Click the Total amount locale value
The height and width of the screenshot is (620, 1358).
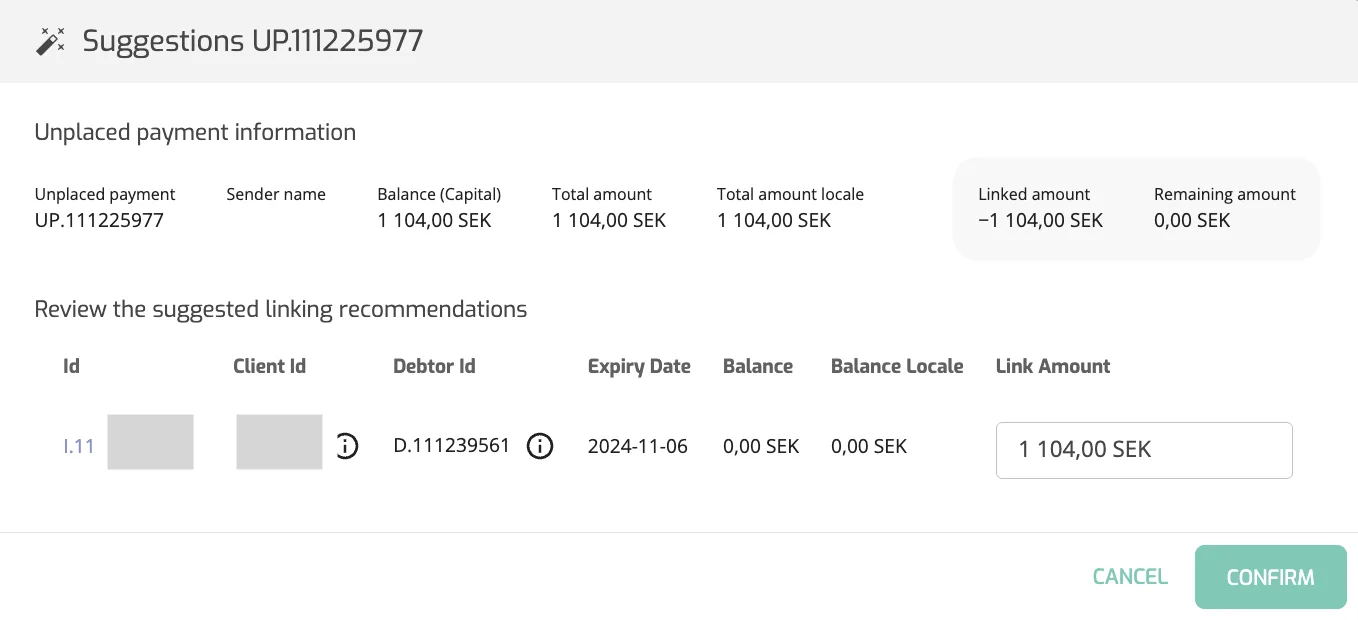pos(774,220)
